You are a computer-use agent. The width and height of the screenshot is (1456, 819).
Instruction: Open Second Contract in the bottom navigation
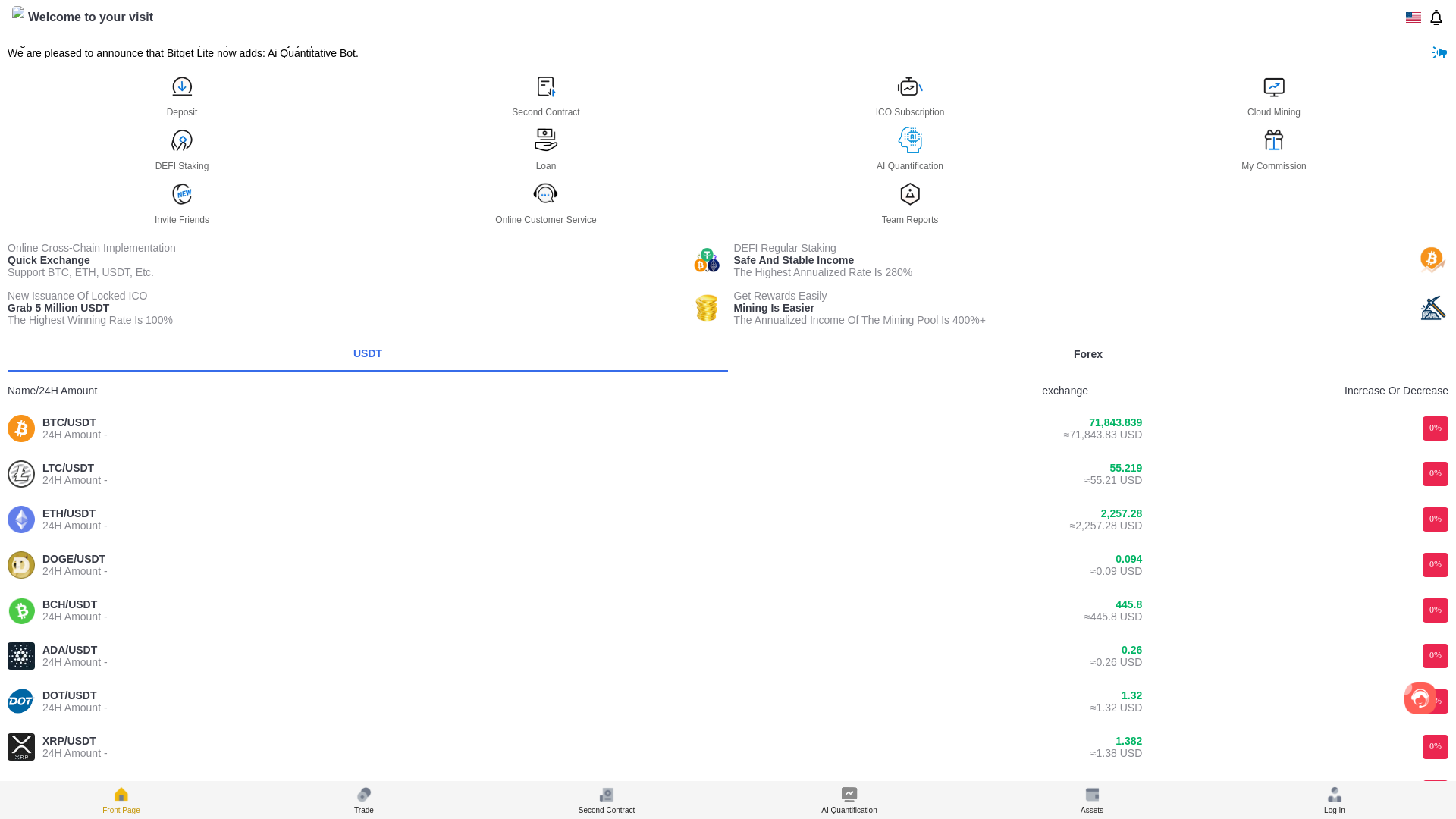[607, 800]
